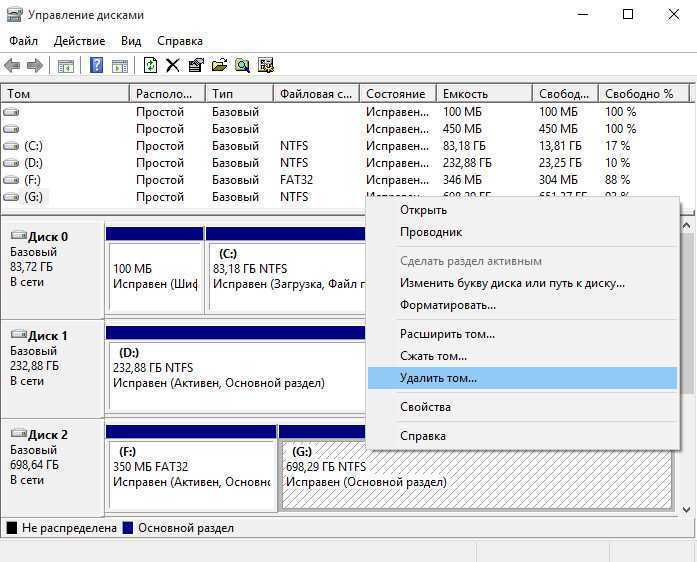Select the drive icon of volume (F:)
Screen dimensions: 697x562
[x=11, y=180]
